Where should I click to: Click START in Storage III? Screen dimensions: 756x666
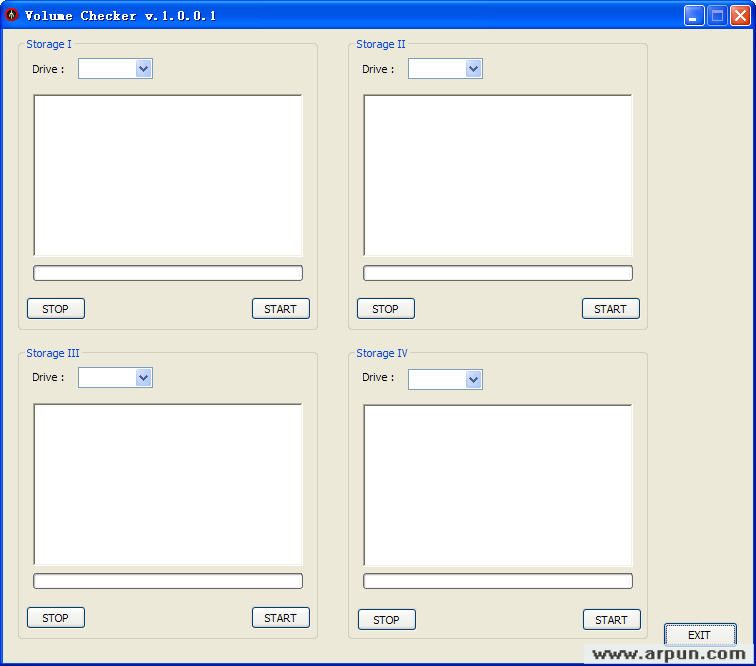click(x=281, y=618)
